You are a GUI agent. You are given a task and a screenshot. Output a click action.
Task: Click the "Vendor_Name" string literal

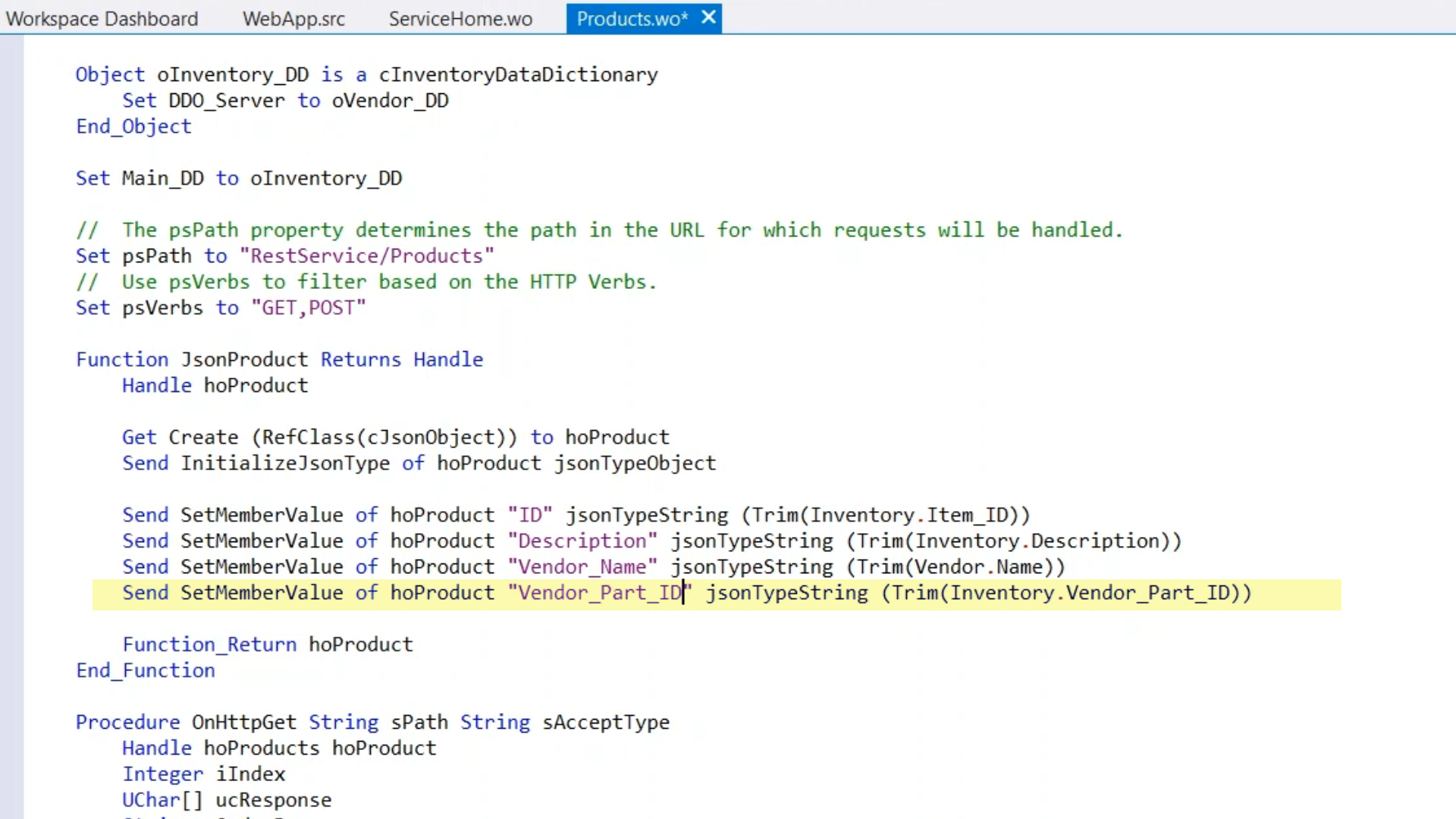click(582, 567)
